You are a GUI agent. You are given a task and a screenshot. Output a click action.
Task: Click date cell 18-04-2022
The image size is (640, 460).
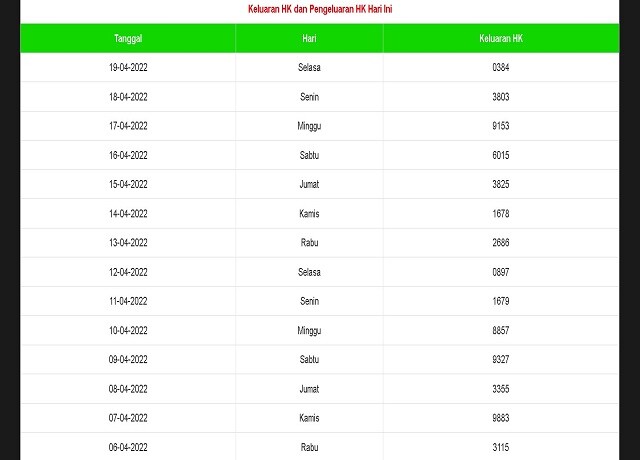(x=128, y=96)
